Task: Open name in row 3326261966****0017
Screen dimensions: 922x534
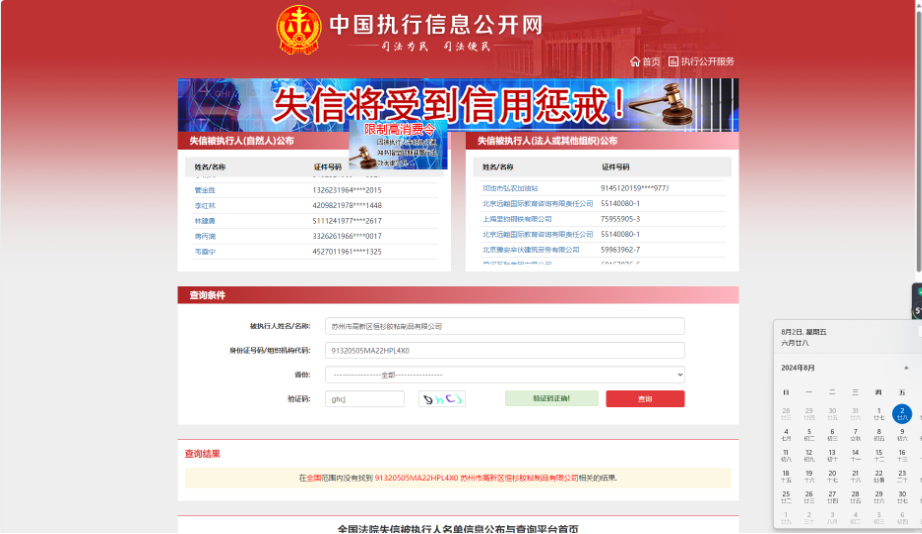Action: point(205,236)
